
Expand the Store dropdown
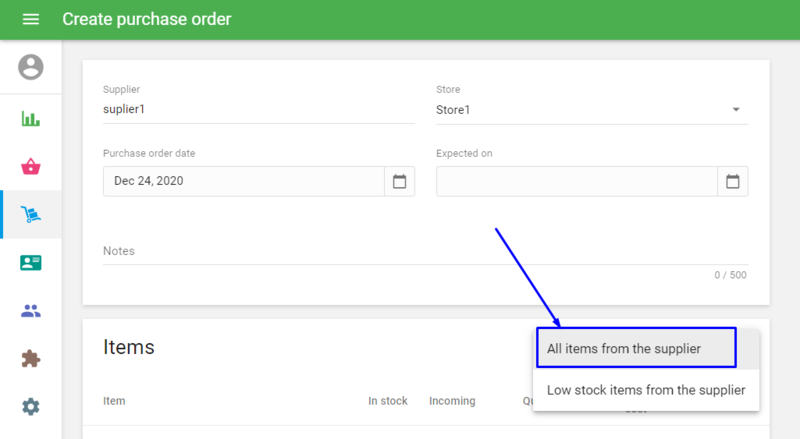pos(736,110)
